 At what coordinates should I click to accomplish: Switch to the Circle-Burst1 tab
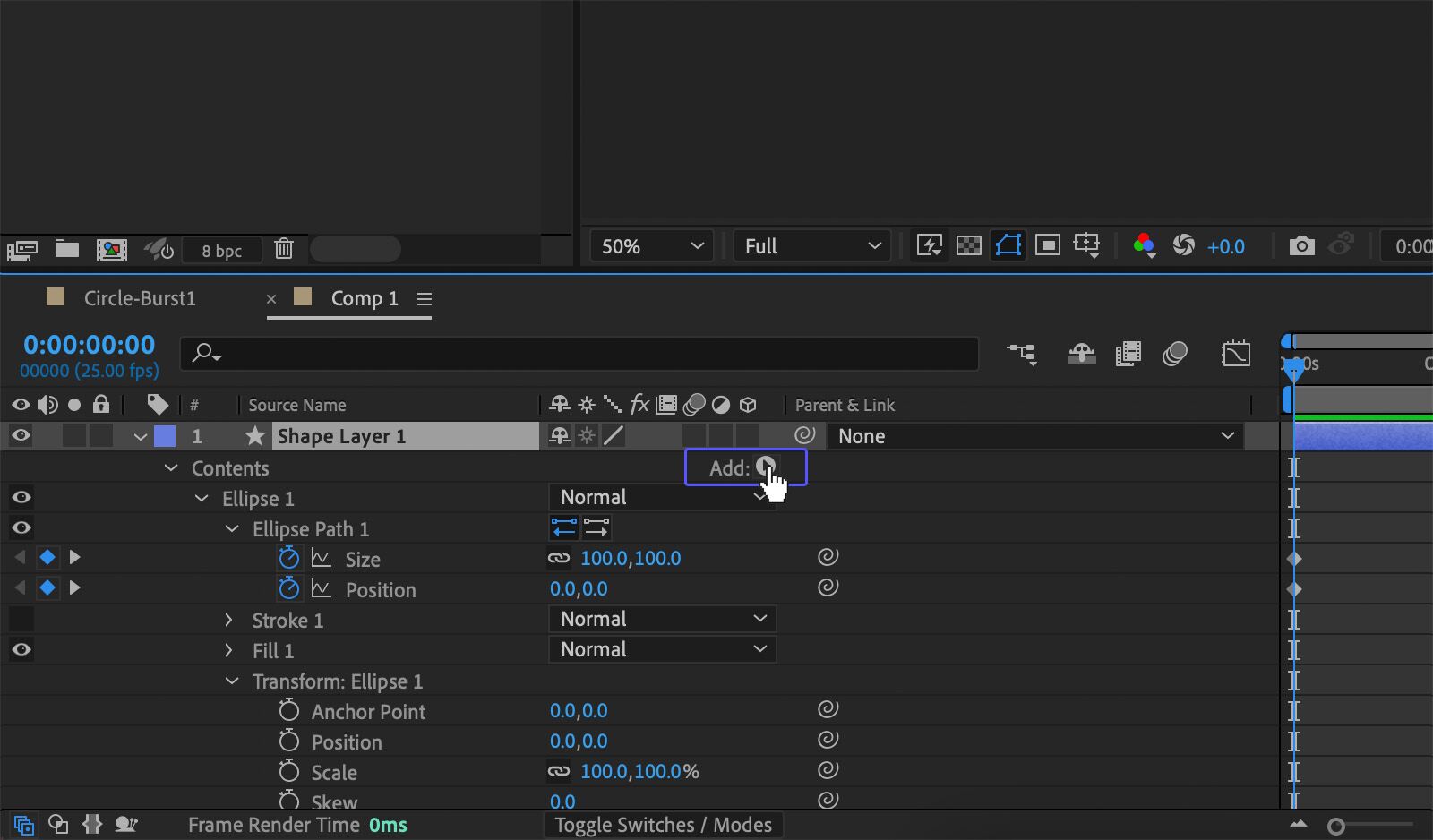coord(139,298)
